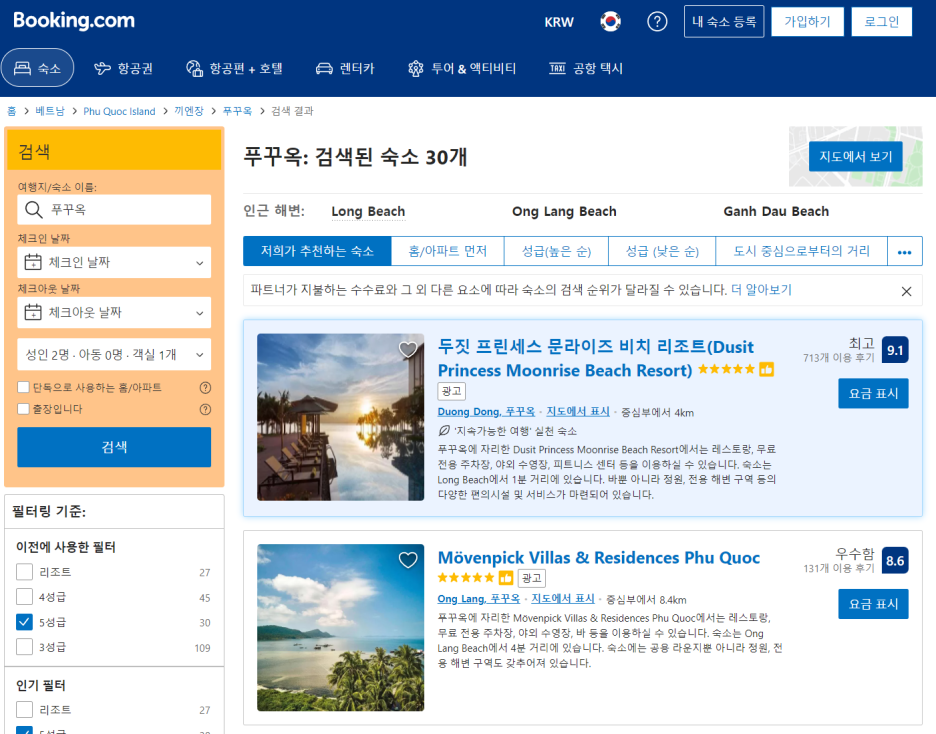
Task: Select the Long Beach nearby beach link
Action: pos(368,211)
